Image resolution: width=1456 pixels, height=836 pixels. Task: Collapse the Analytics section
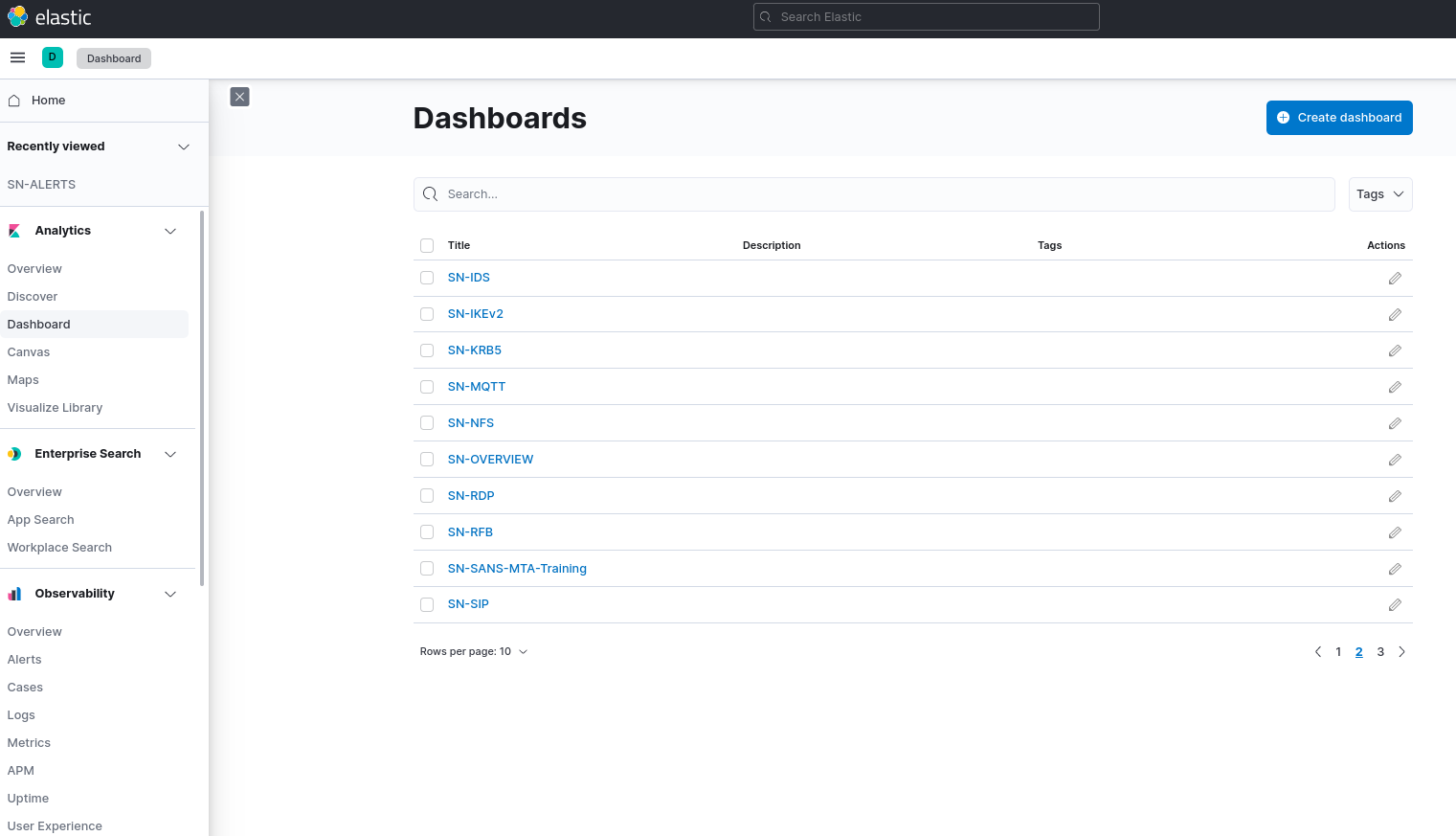pos(170,231)
